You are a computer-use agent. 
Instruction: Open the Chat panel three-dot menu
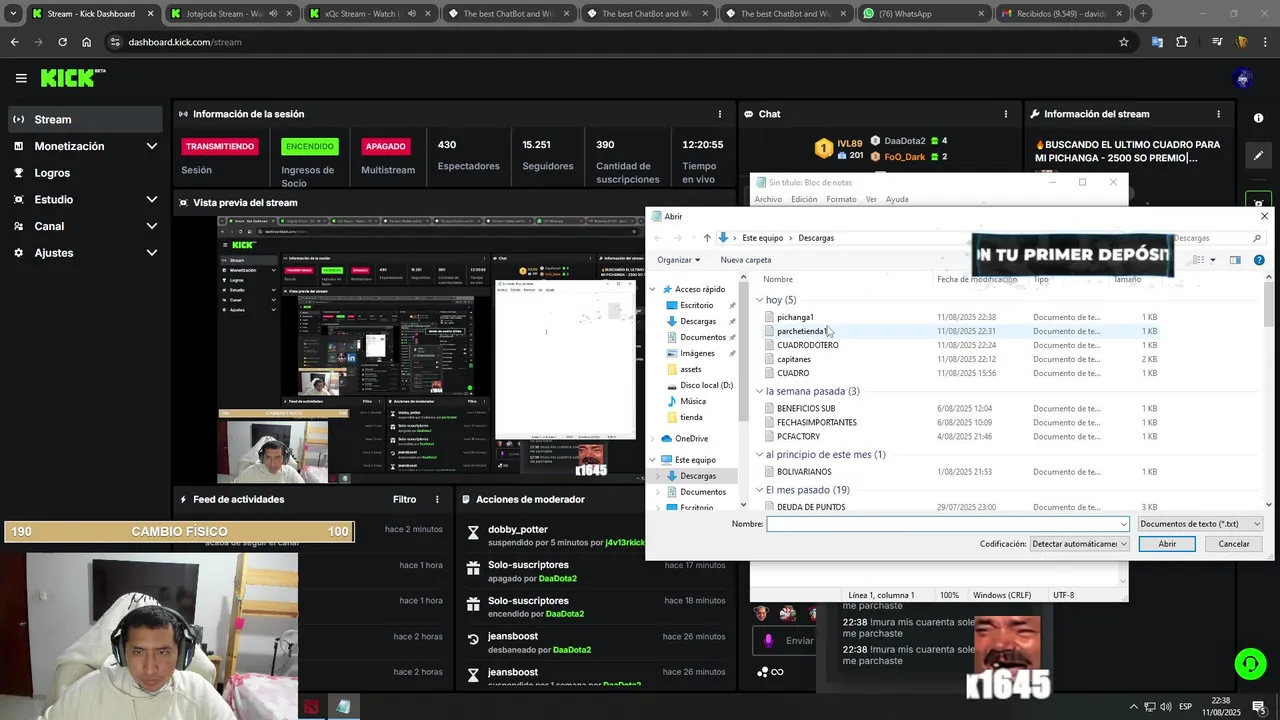1007,114
